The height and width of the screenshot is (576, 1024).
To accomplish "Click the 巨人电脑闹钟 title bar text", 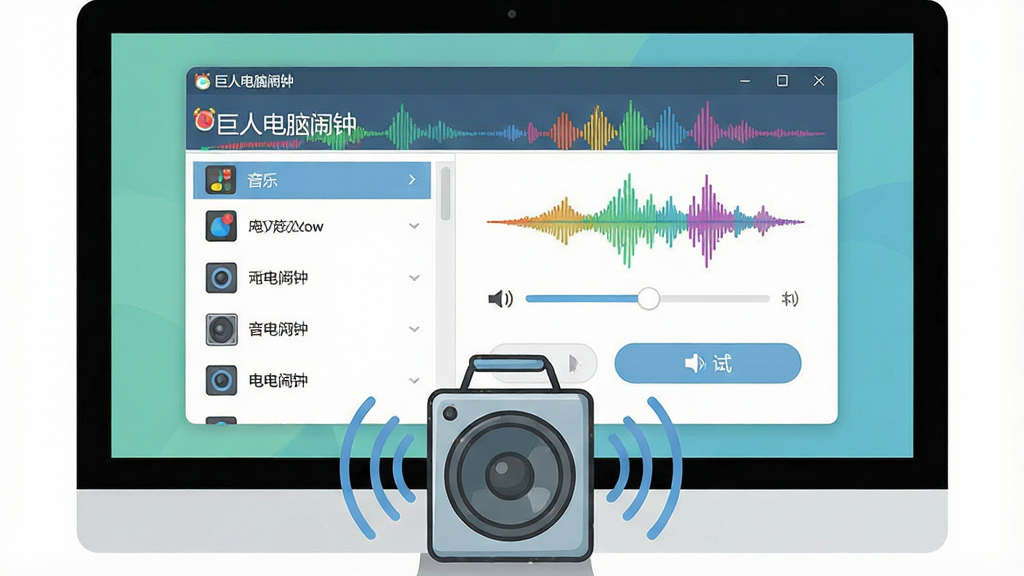I will (254, 81).
